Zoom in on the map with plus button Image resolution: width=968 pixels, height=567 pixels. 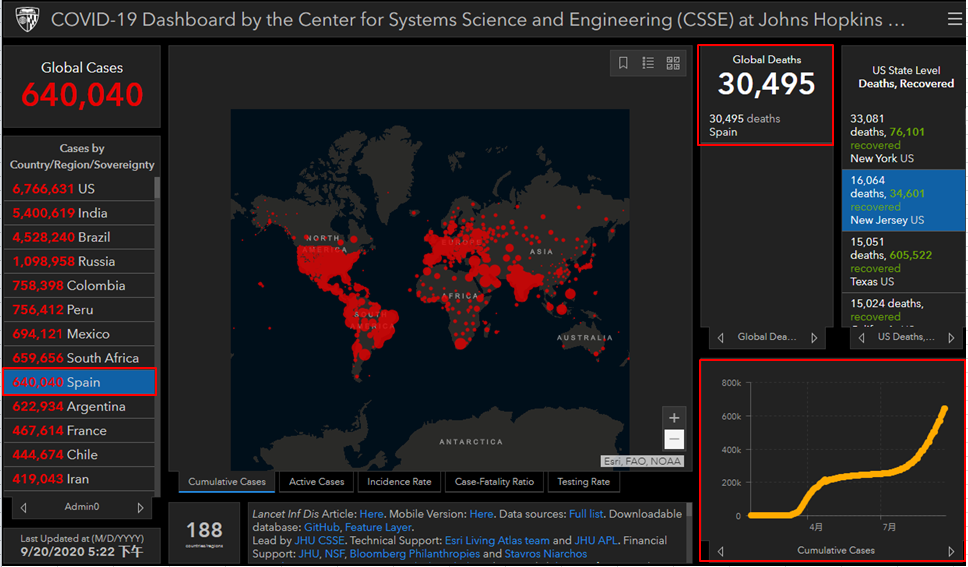click(x=674, y=418)
